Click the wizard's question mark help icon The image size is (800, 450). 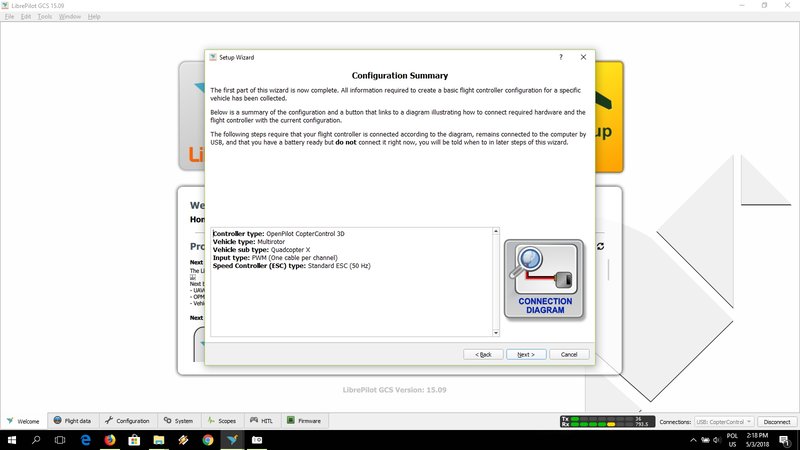tap(560, 58)
